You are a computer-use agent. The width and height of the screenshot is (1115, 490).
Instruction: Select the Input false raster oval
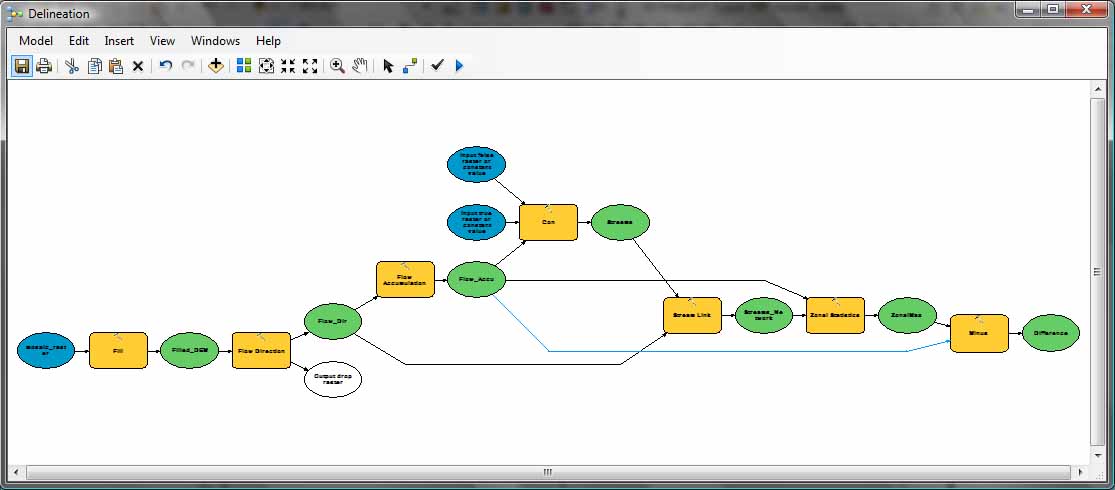pyautogui.click(x=476, y=164)
